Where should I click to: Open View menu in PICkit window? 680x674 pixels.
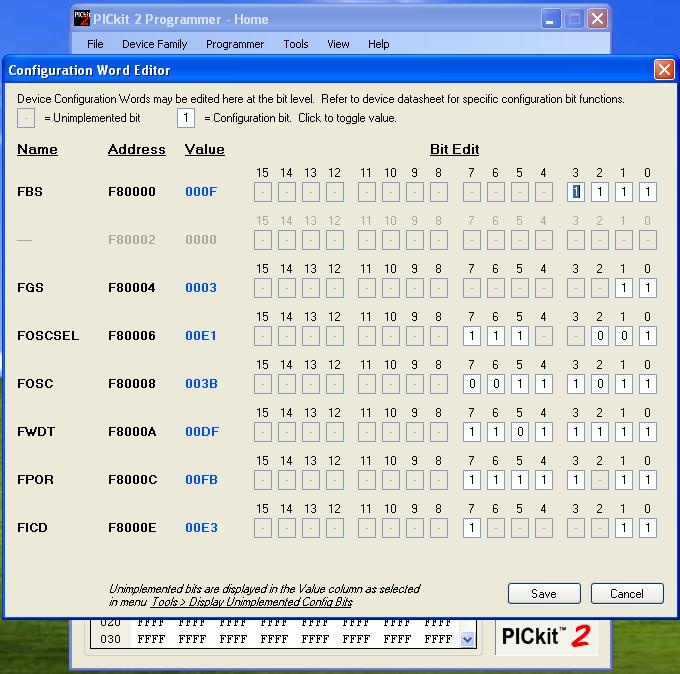click(338, 44)
